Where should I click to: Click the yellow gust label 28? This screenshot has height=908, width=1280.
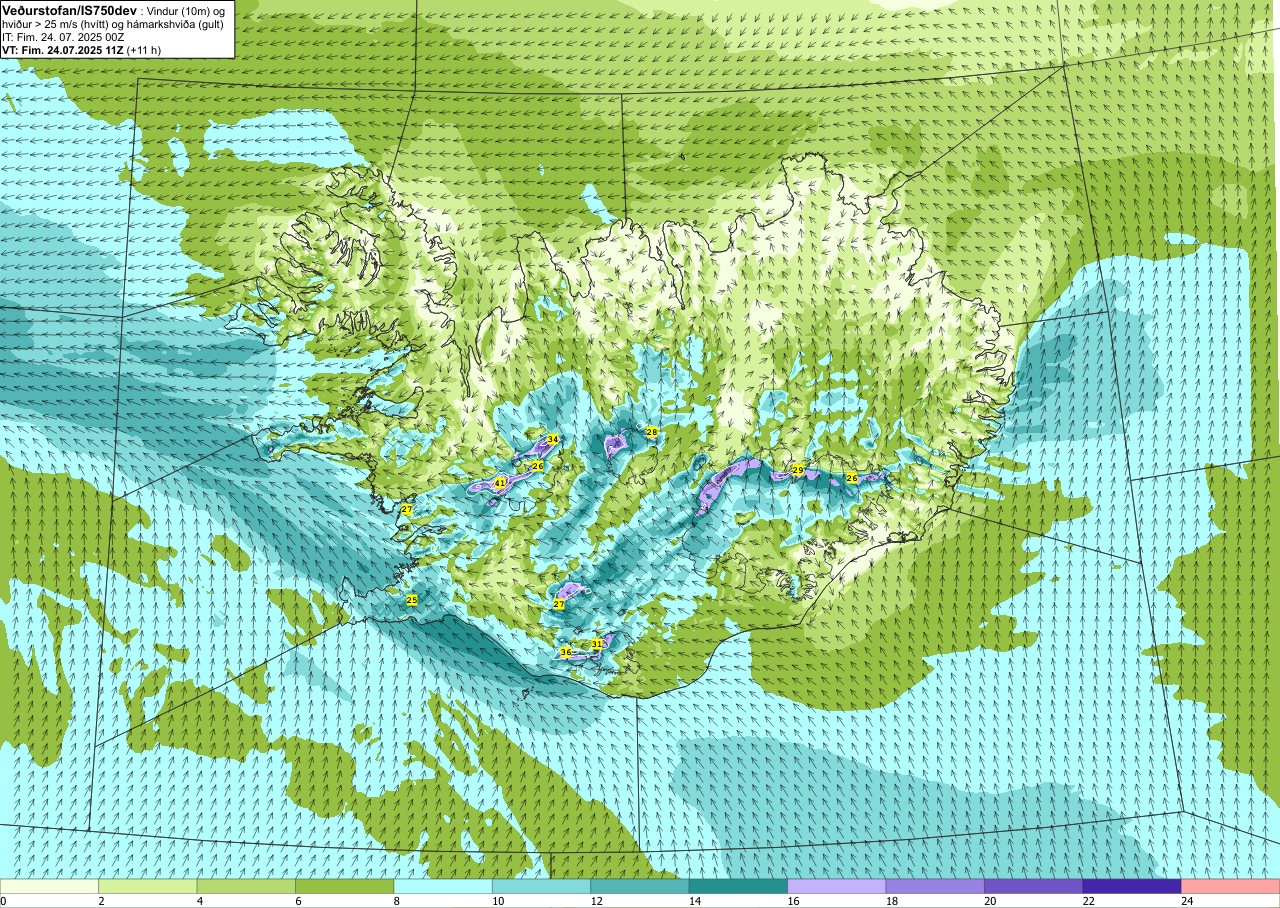click(652, 432)
